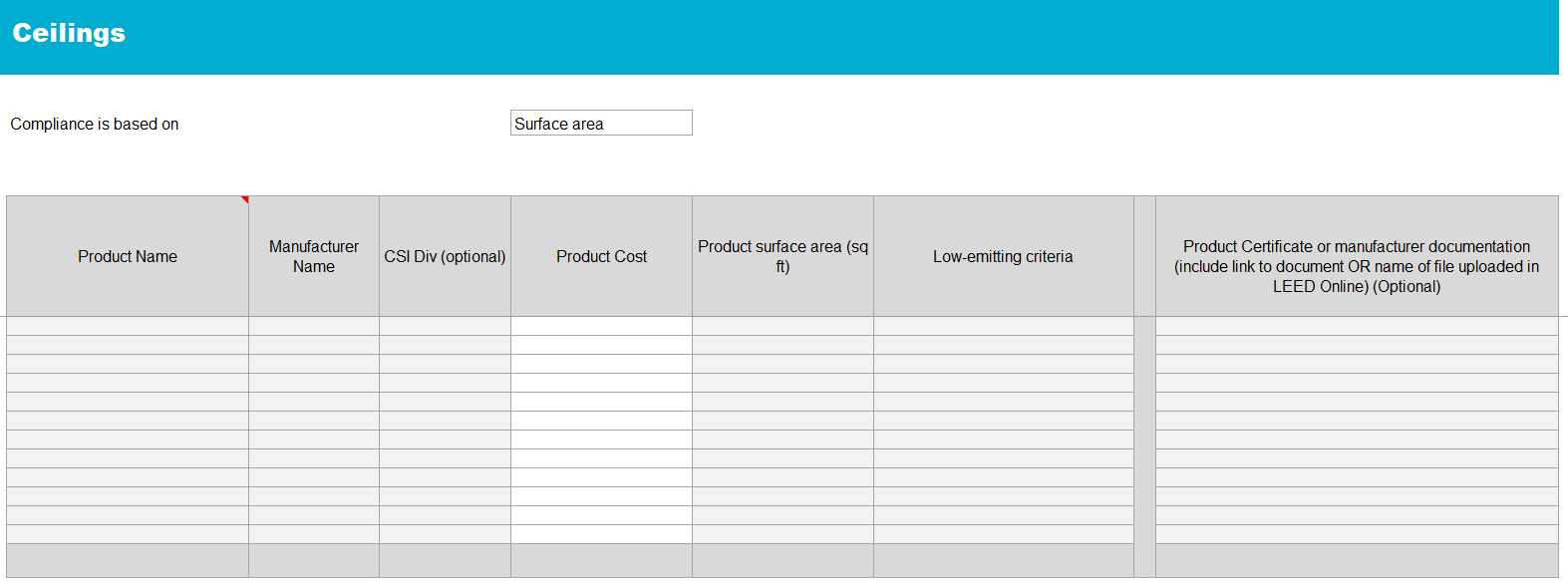Click first empty cell under Low-emitting criteria
Image resolution: width=1568 pixels, height=583 pixels.
(x=1004, y=326)
